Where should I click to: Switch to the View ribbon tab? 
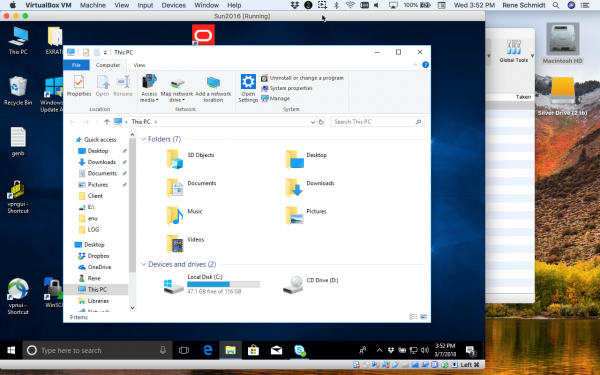(x=139, y=65)
